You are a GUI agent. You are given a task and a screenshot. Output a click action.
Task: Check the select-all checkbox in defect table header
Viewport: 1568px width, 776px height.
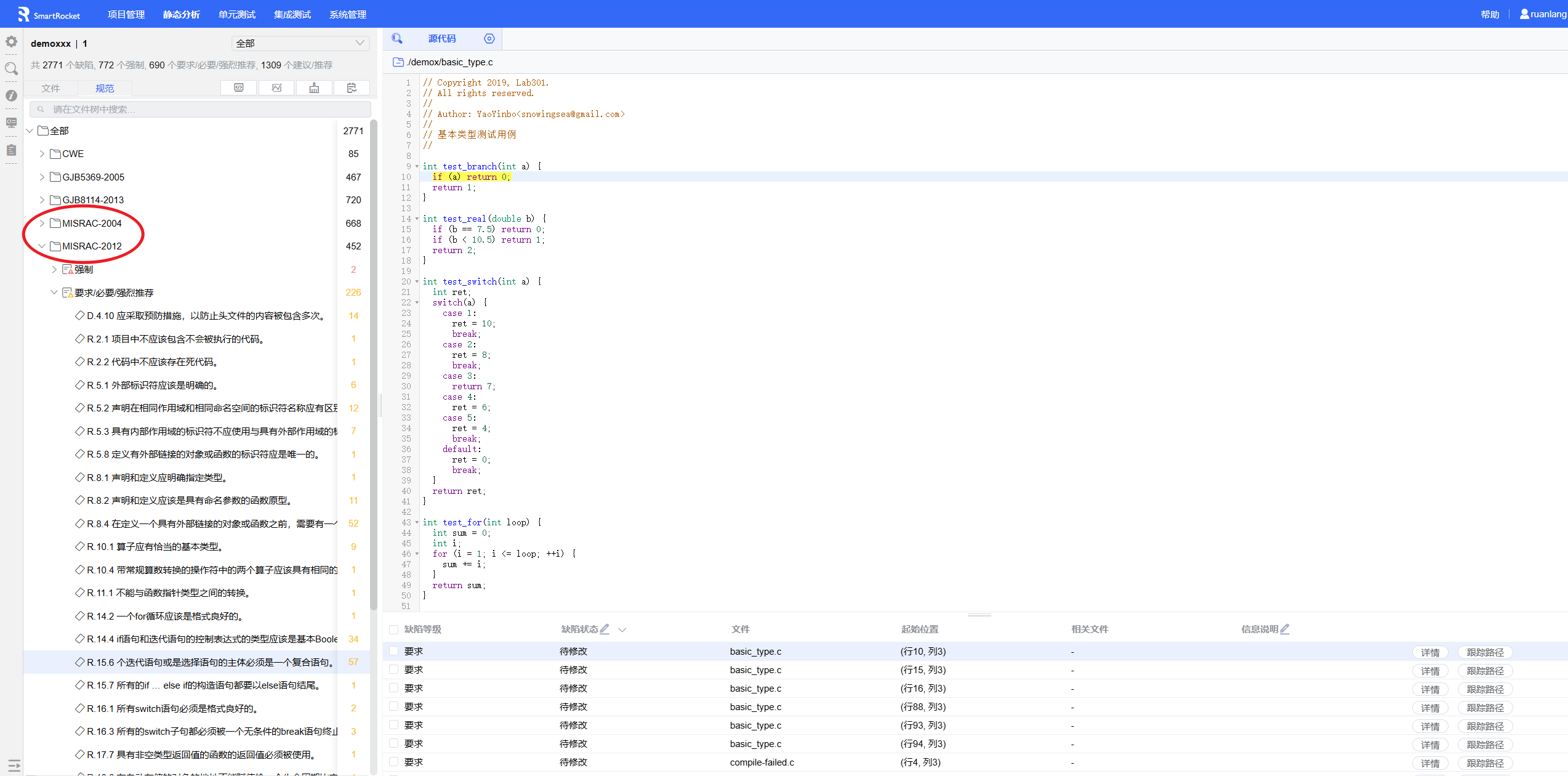pos(393,629)
